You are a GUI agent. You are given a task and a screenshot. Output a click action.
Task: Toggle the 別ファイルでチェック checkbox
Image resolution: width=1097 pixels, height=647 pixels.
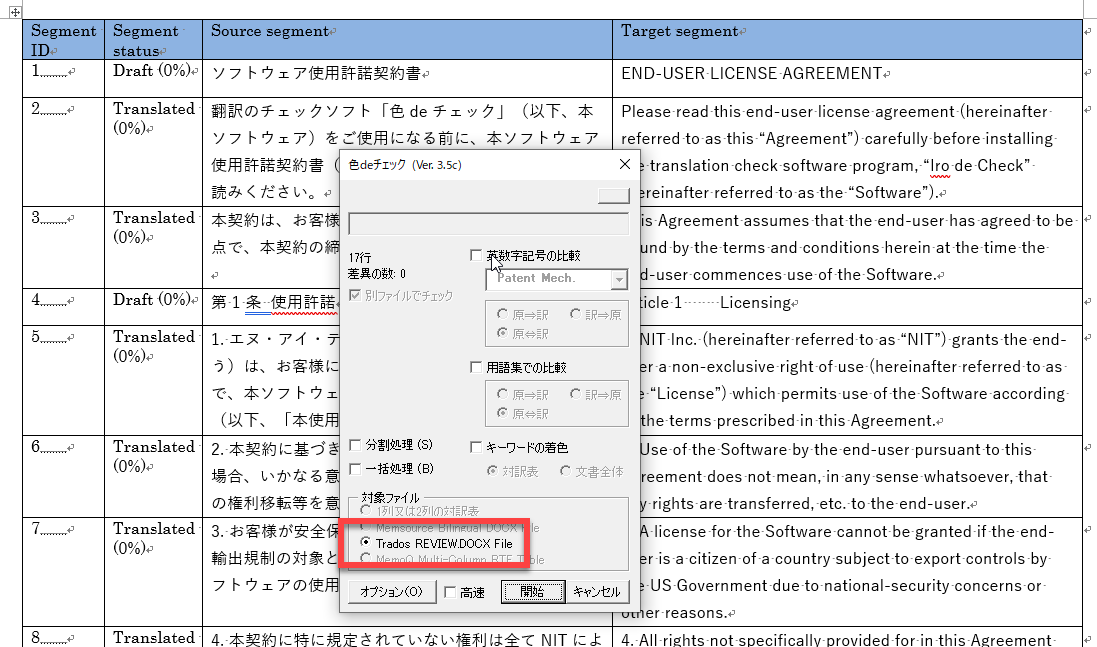pyautogui.click(x=356, y=296)
